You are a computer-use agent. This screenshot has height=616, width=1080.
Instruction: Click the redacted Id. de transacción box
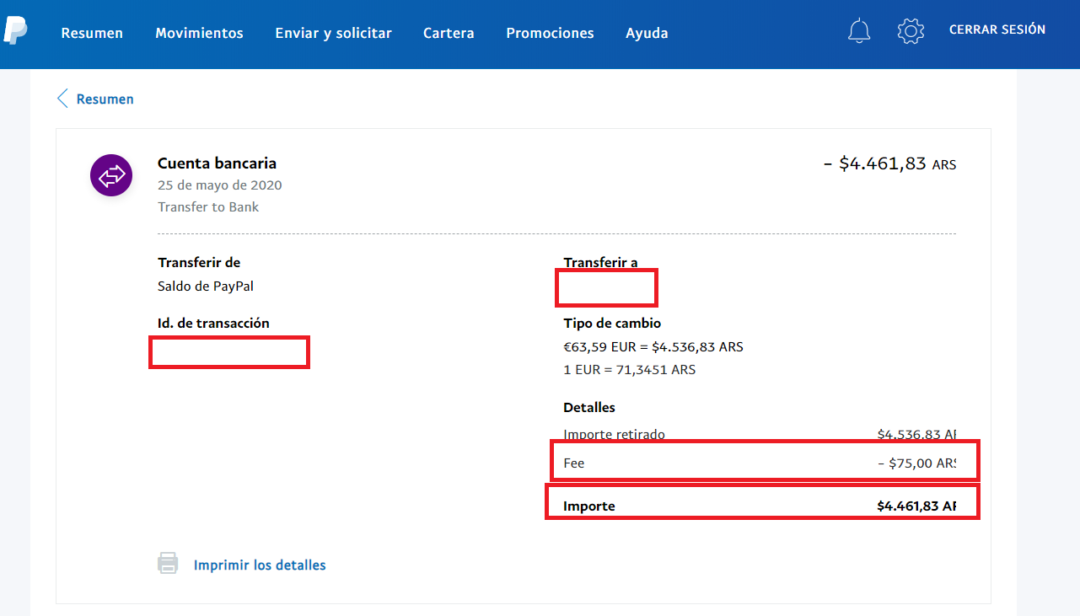click(229, 352)
